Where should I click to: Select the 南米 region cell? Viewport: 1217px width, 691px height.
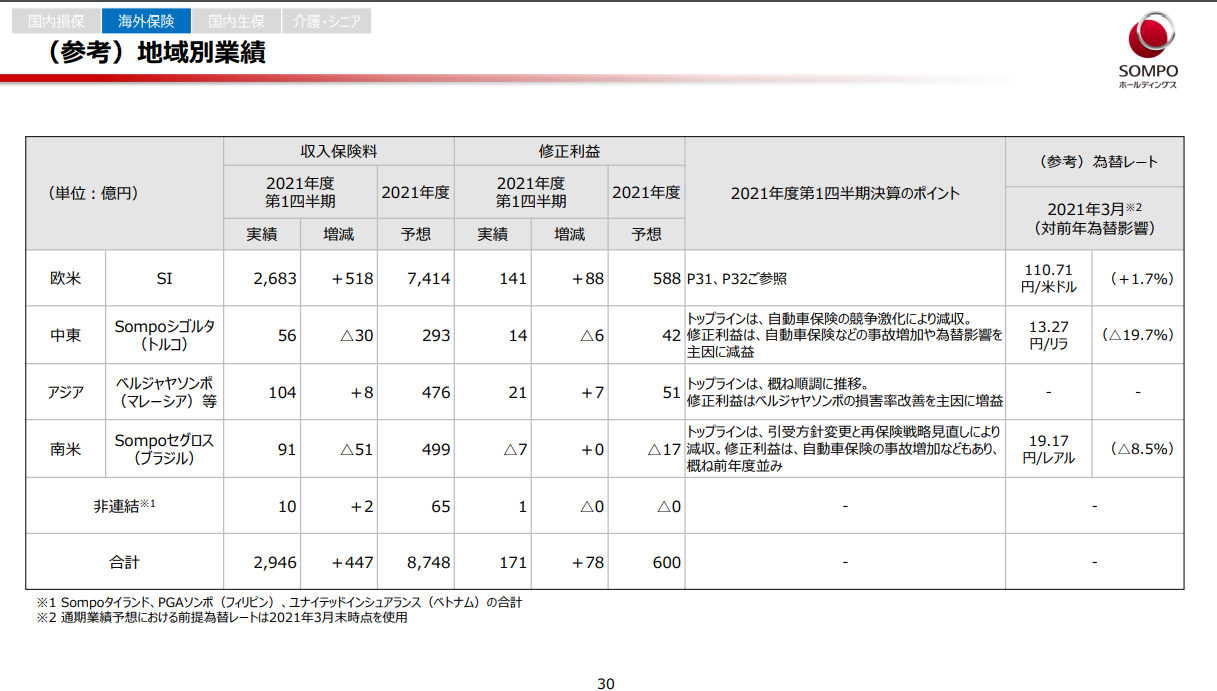65,449
